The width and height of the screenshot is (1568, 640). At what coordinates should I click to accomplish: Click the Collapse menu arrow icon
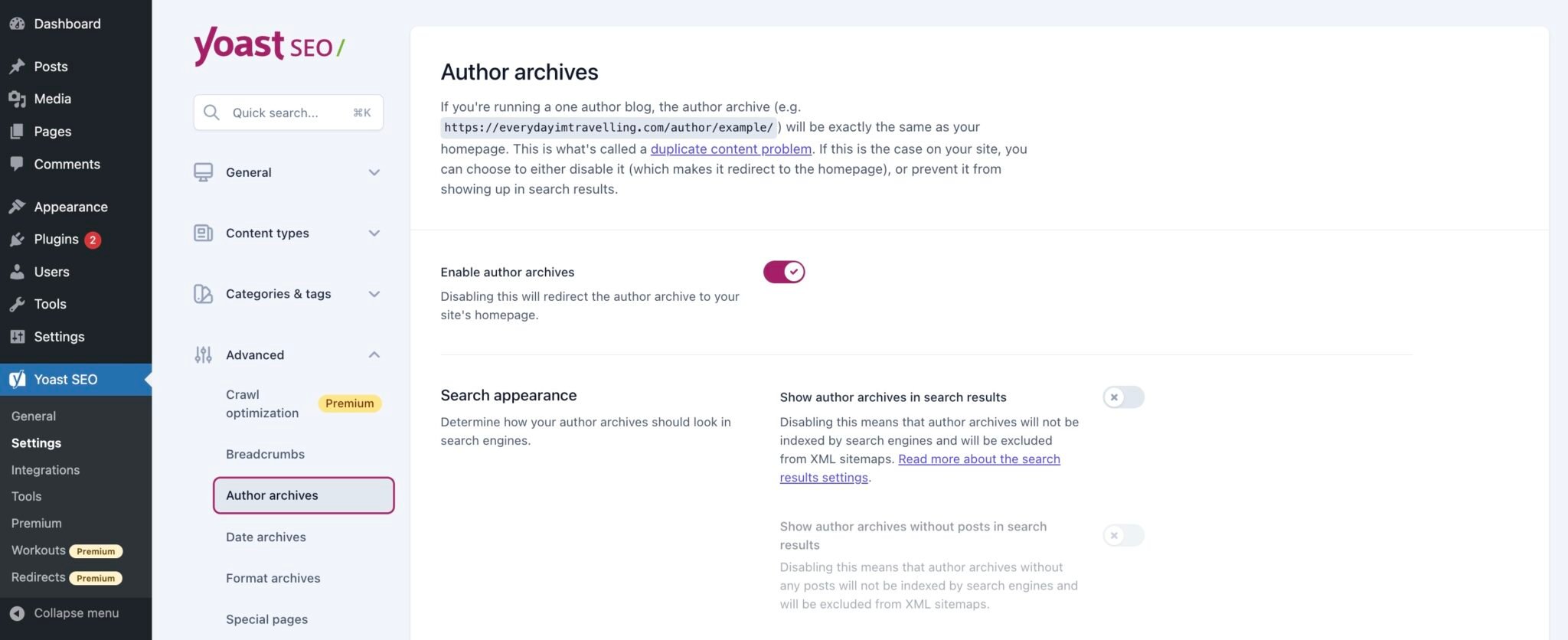[17, 613]
